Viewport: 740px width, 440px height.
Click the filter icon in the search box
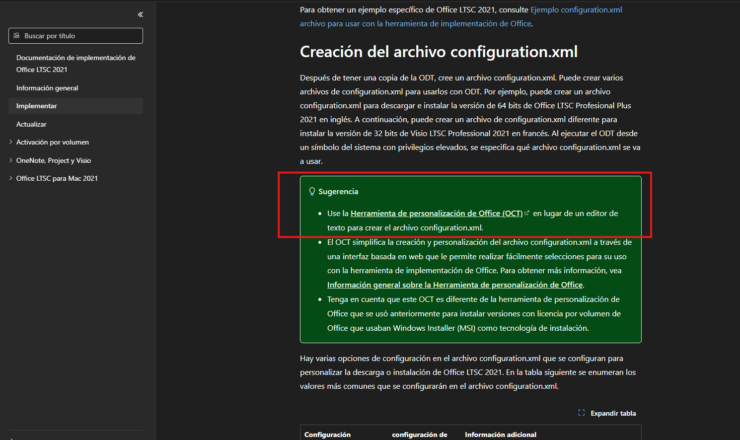tap(17, 35)
